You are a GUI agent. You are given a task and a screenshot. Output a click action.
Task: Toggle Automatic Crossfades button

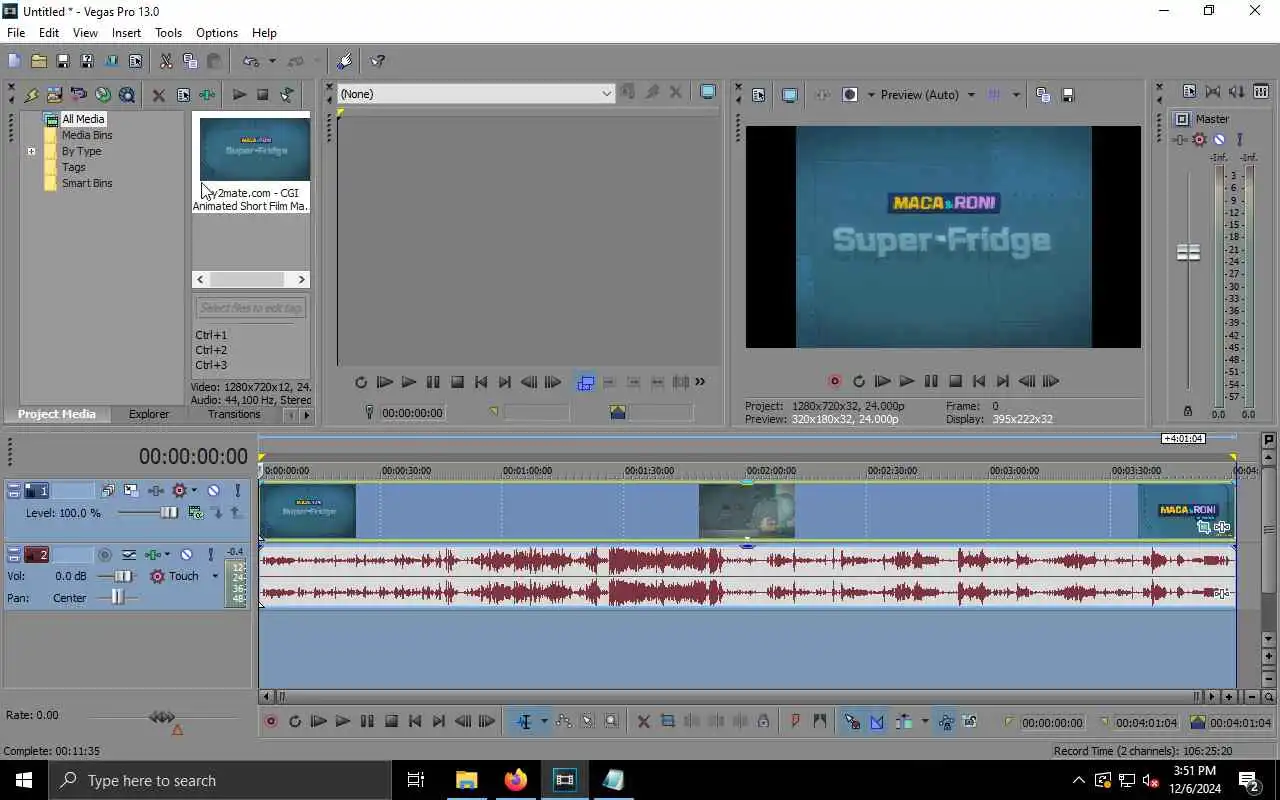click(x=876, y=721)
